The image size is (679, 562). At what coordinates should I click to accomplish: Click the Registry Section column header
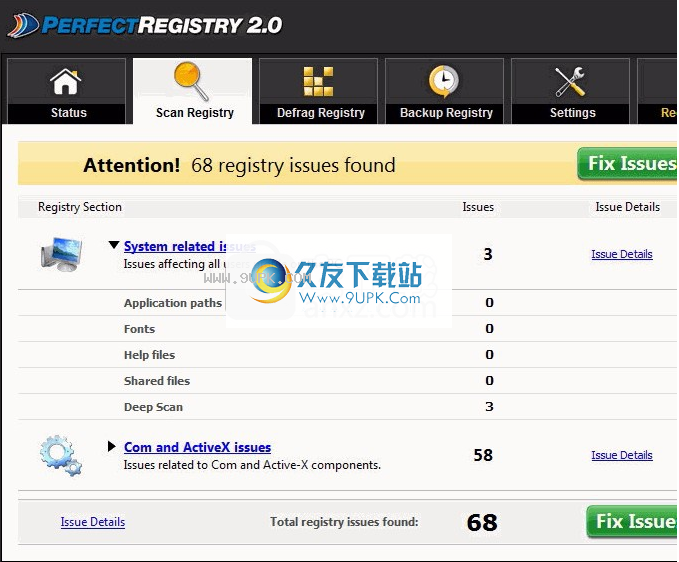(80, 207)
